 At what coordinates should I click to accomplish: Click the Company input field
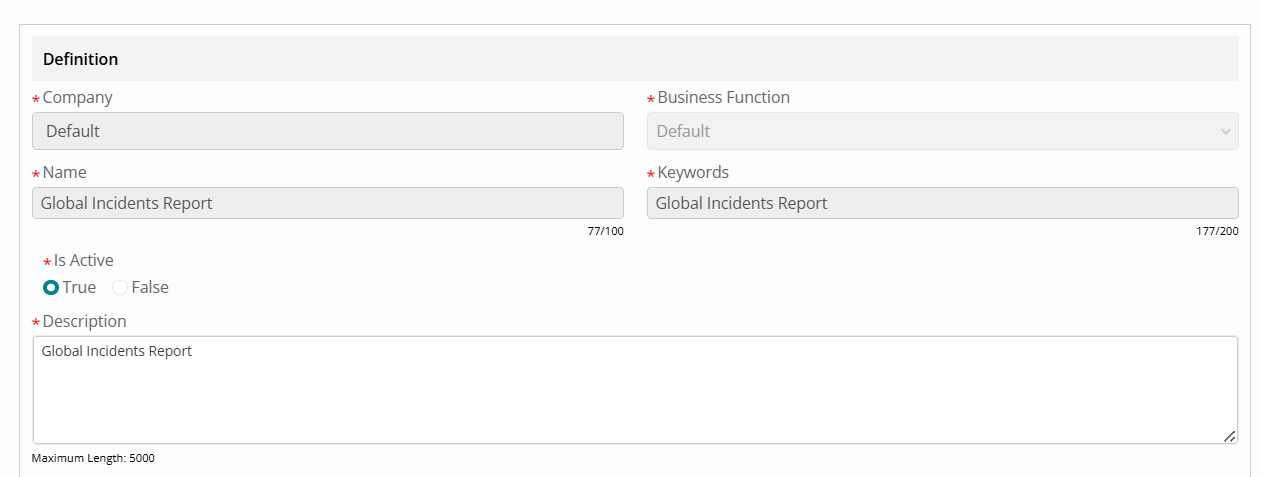pyautogui.click(x=328, y=131)
